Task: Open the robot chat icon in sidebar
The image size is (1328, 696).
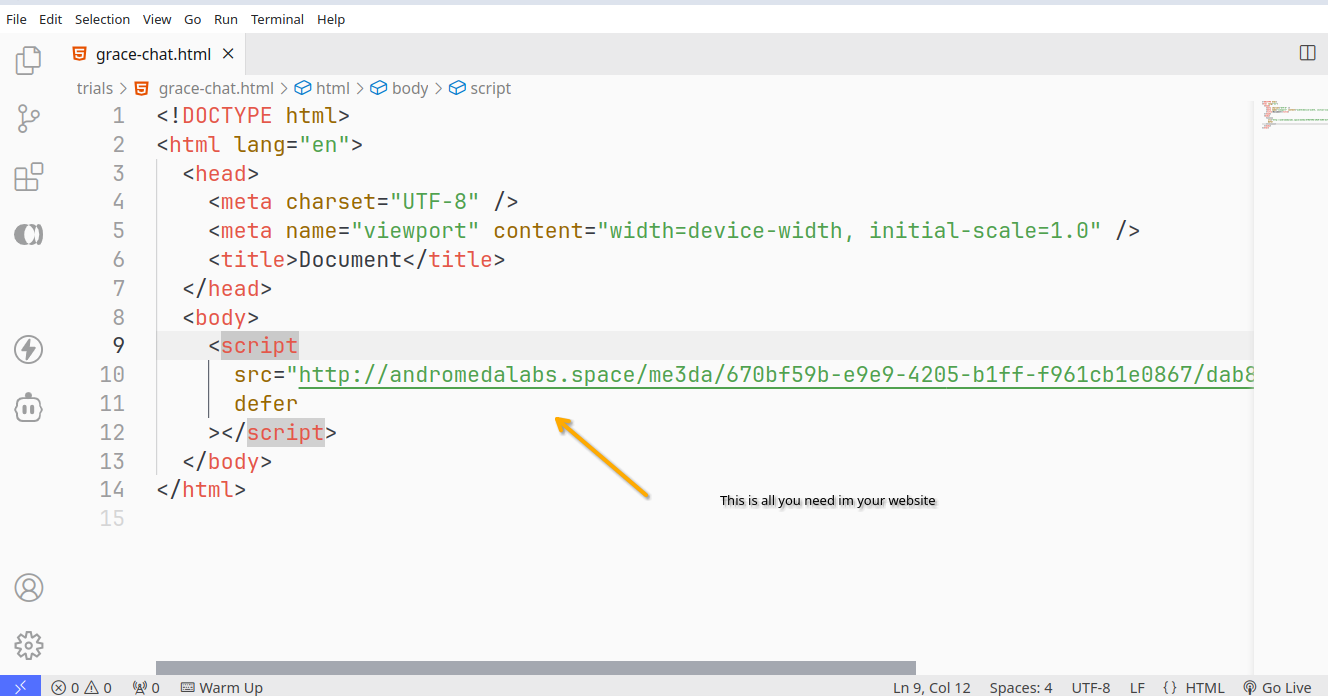Action: pyautogui.click(x=28, y=407)
